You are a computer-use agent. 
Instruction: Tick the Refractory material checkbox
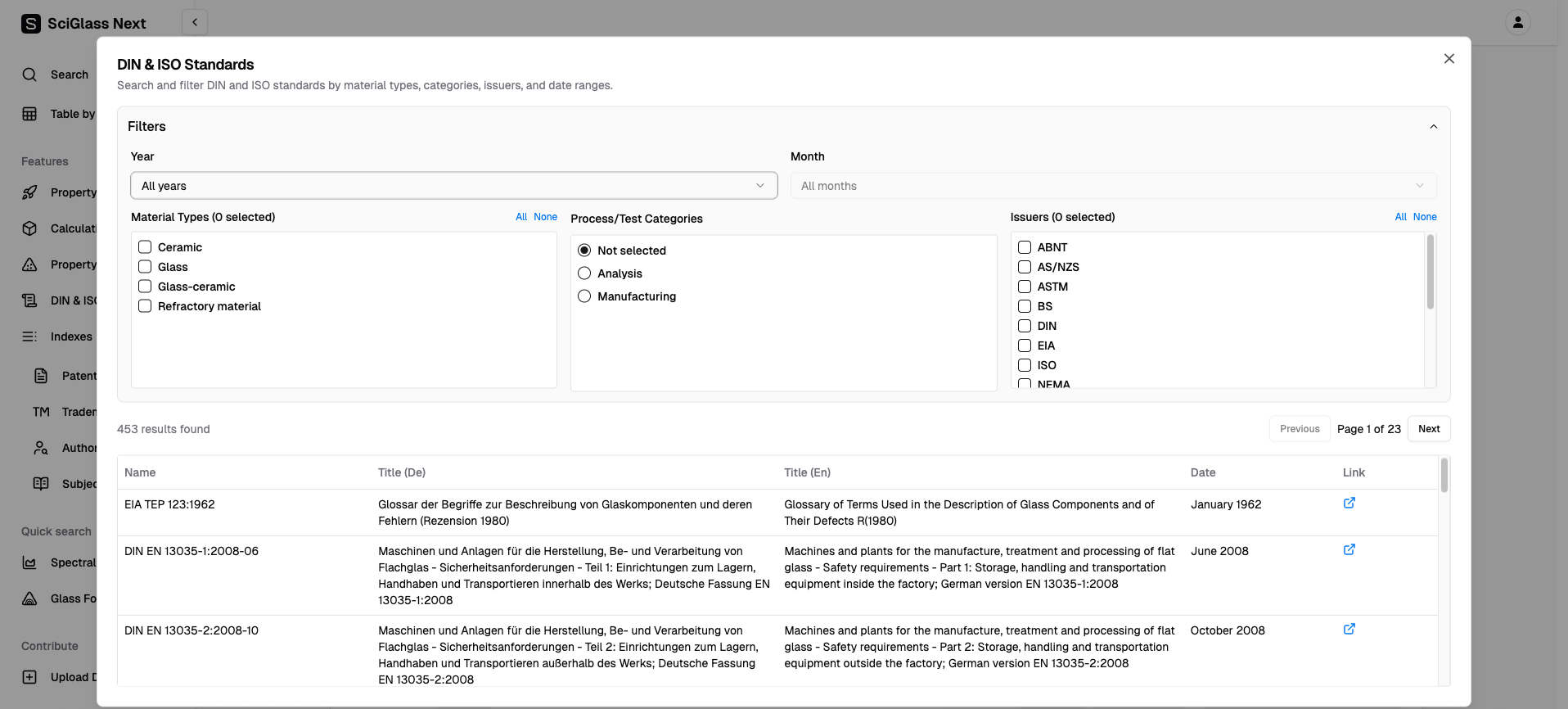(145, 306)
